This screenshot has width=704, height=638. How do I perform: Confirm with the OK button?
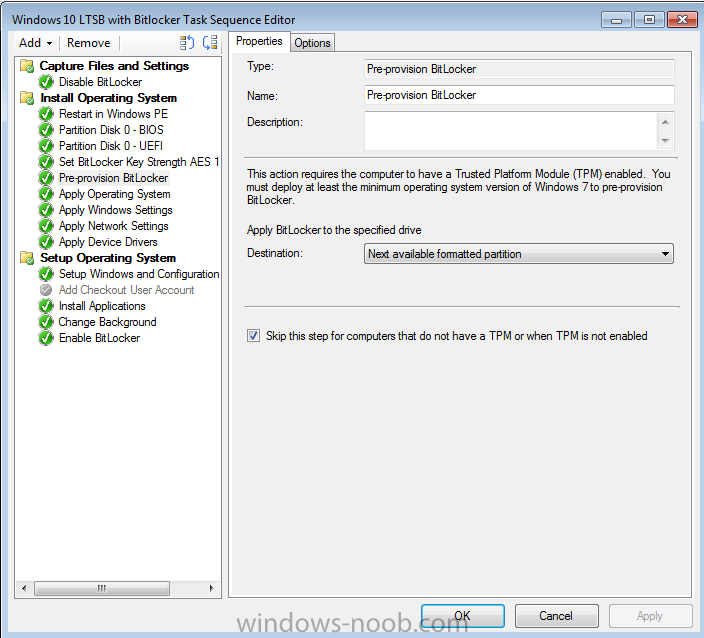click(x=462, y=616)
